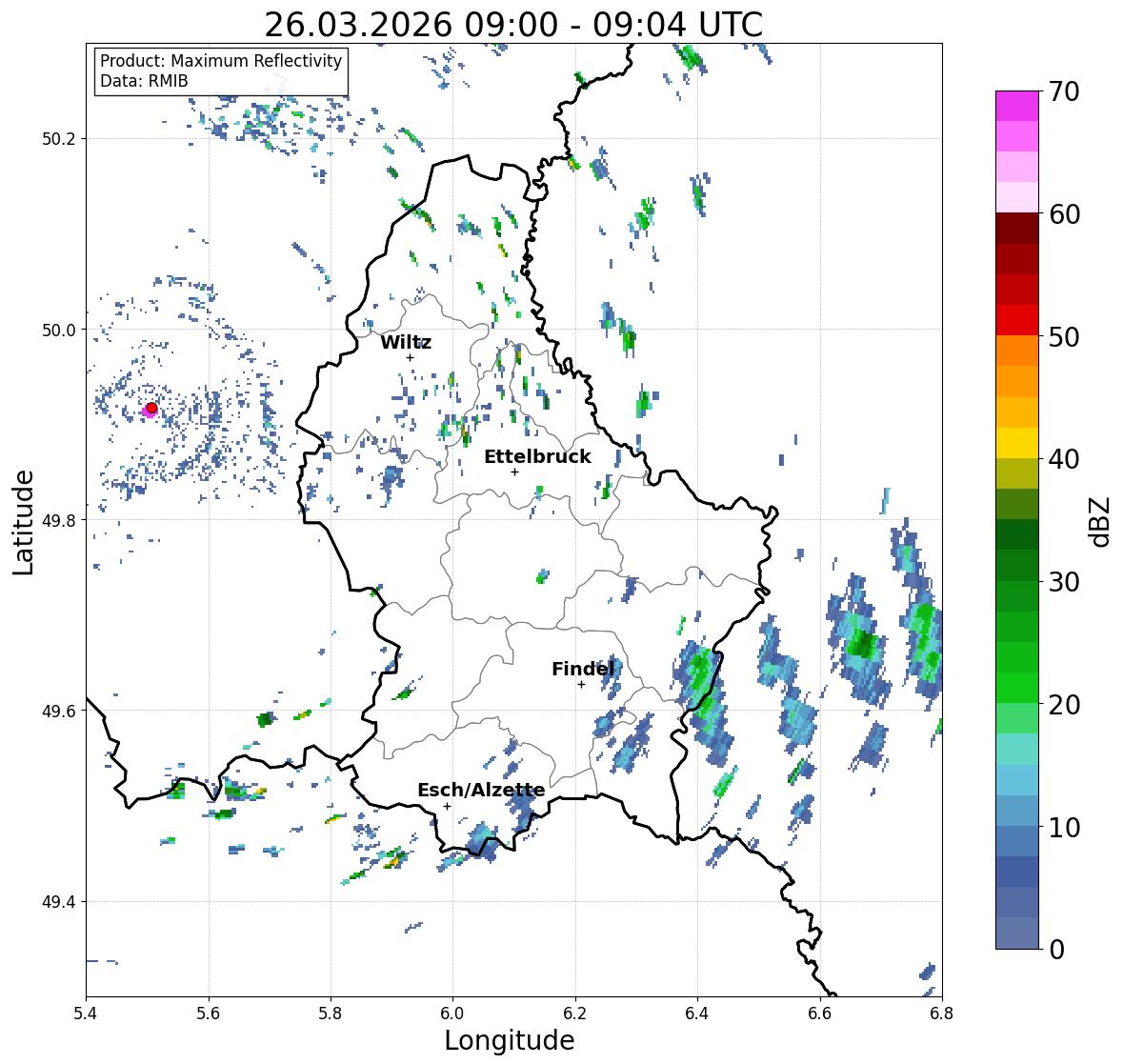Click the Data: RMIB text
The image size is (1123, 1064).
coord(144,81)
